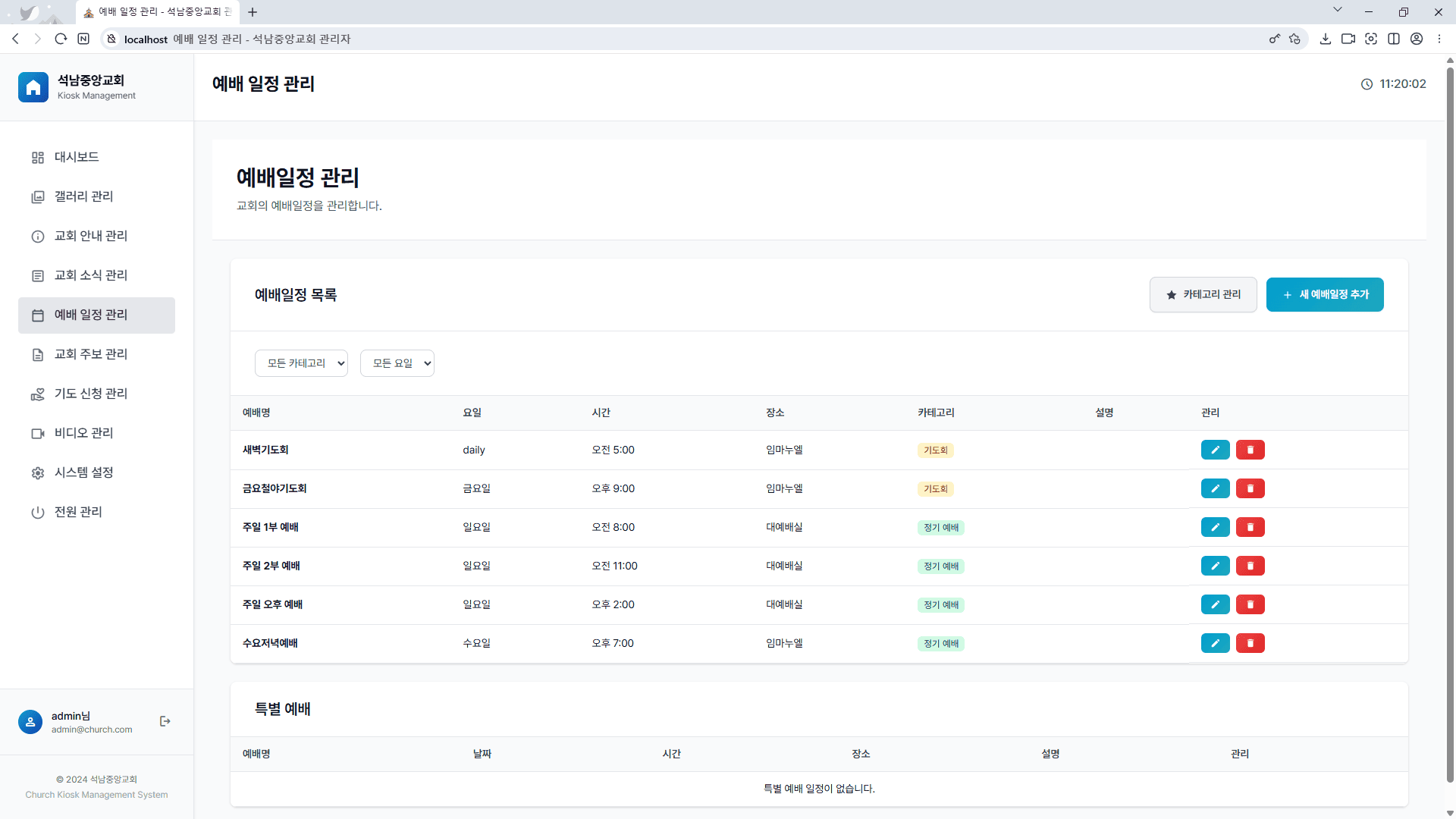Screen dimensions: 1456x819
Task: Go to 대시보드 in the sidebar
Action: 77,157
